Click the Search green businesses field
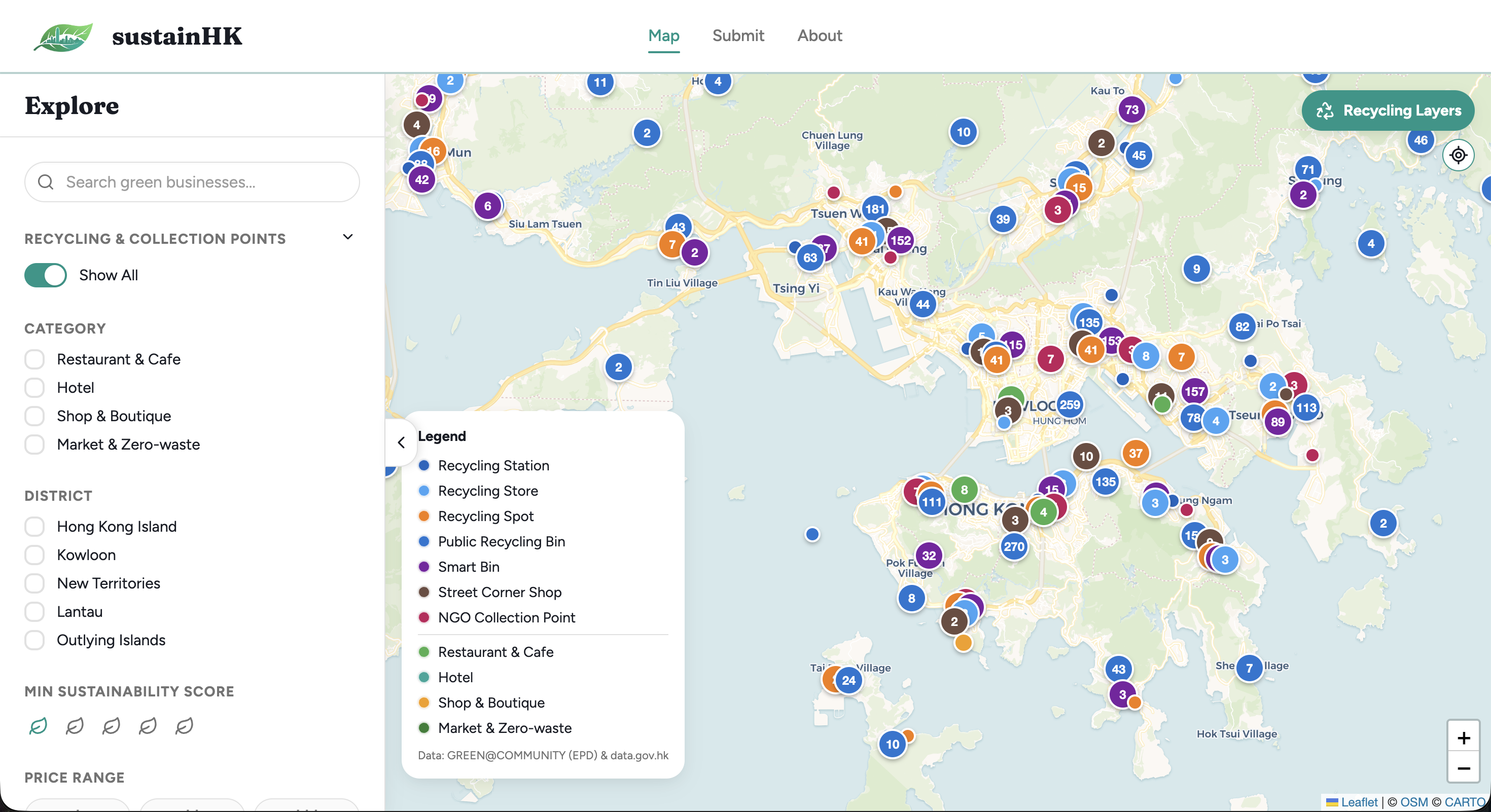1491x812 pixels. click(x=192, y=181)
